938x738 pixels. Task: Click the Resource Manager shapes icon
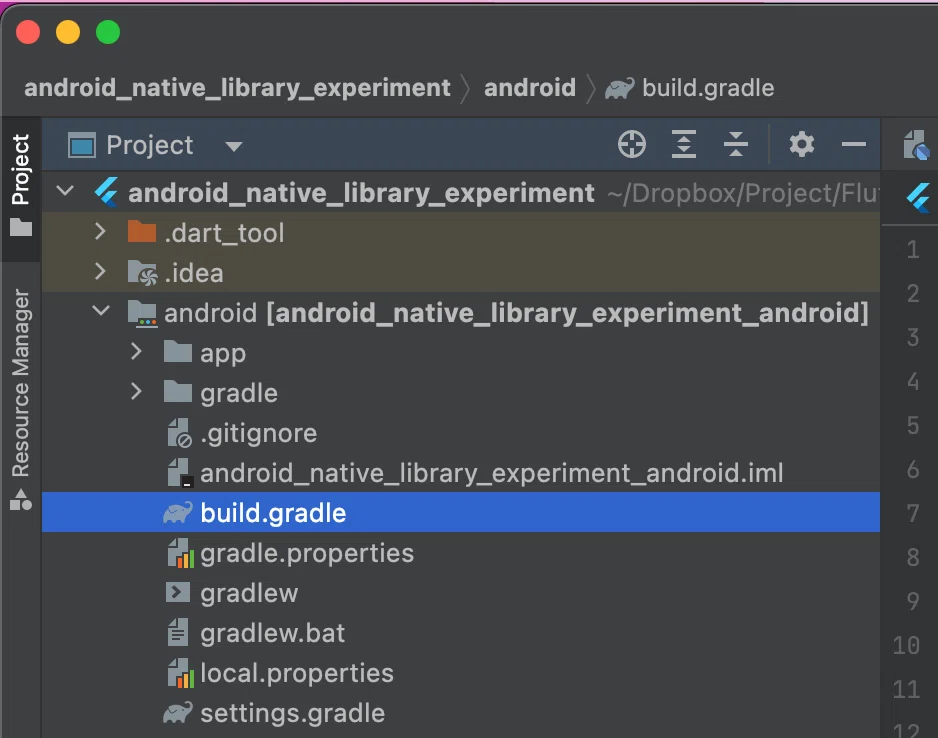pyautogui.click(x=20, y=499)
